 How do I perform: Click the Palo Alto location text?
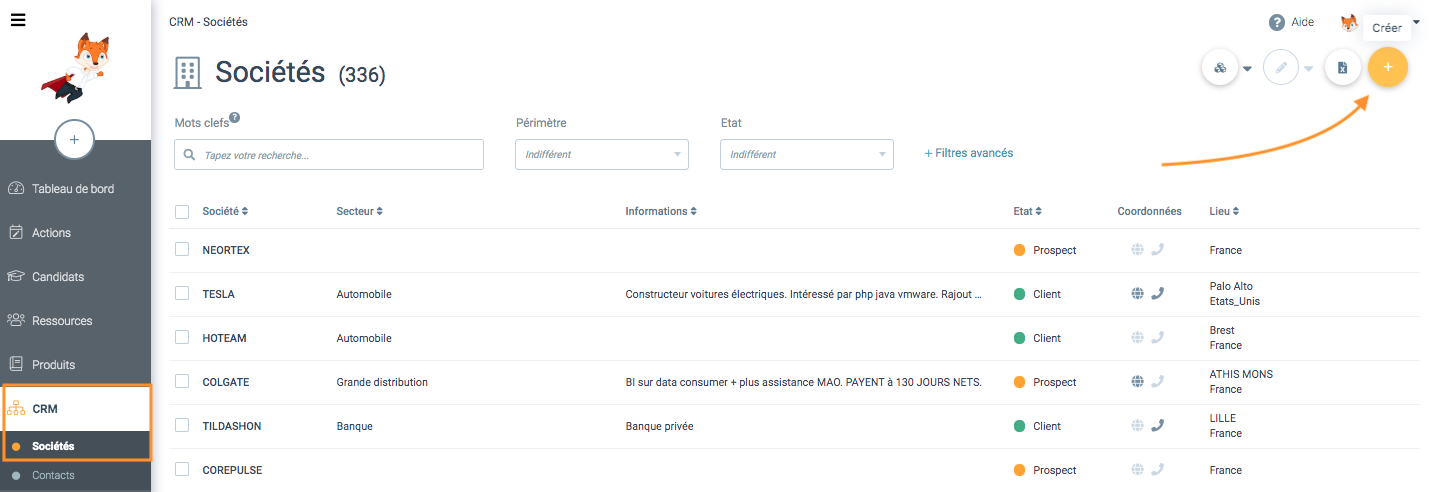pyautogui.click(x=1231, y=286)
